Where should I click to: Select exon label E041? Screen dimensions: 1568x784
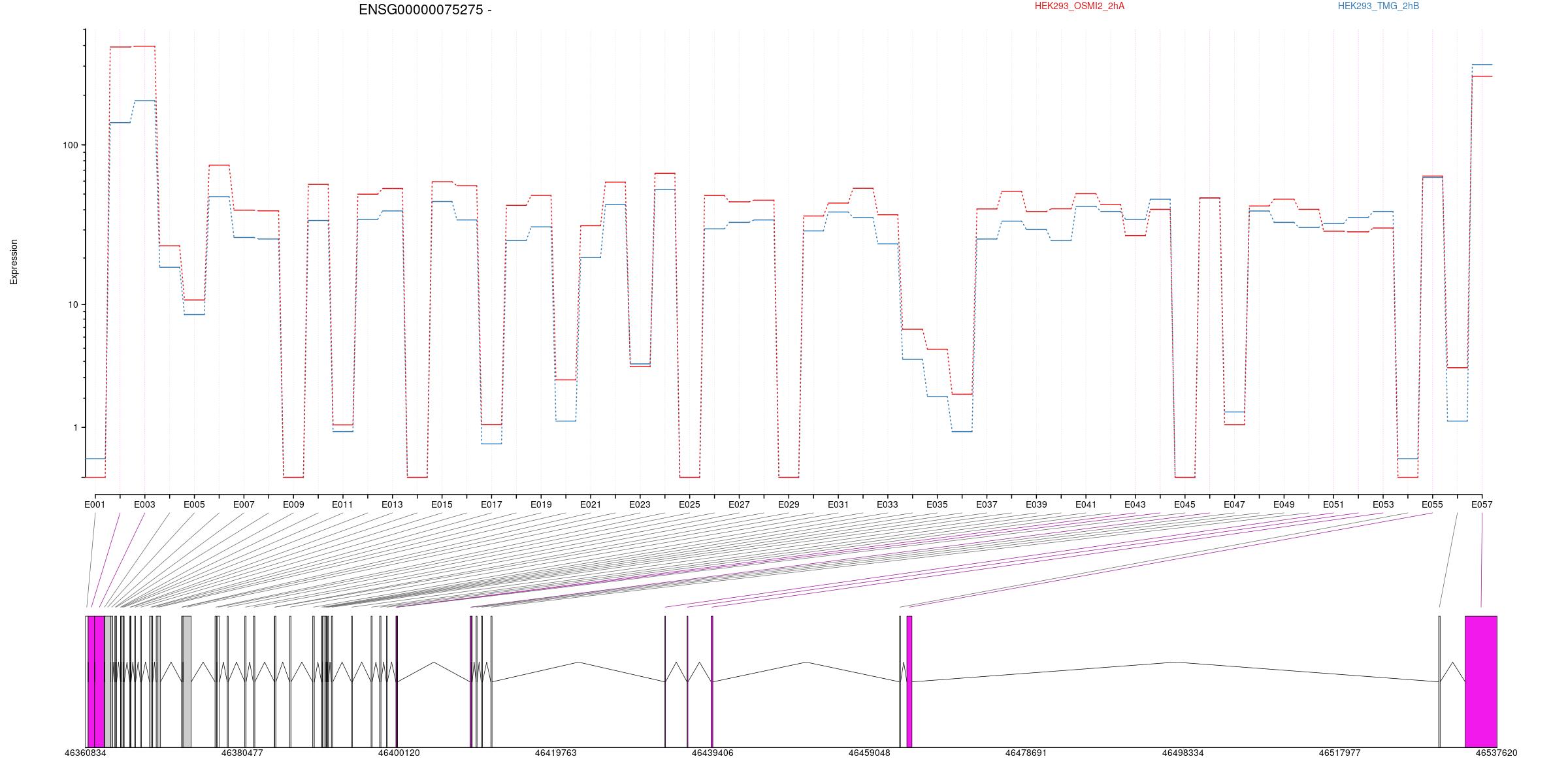click(1086, 504)
